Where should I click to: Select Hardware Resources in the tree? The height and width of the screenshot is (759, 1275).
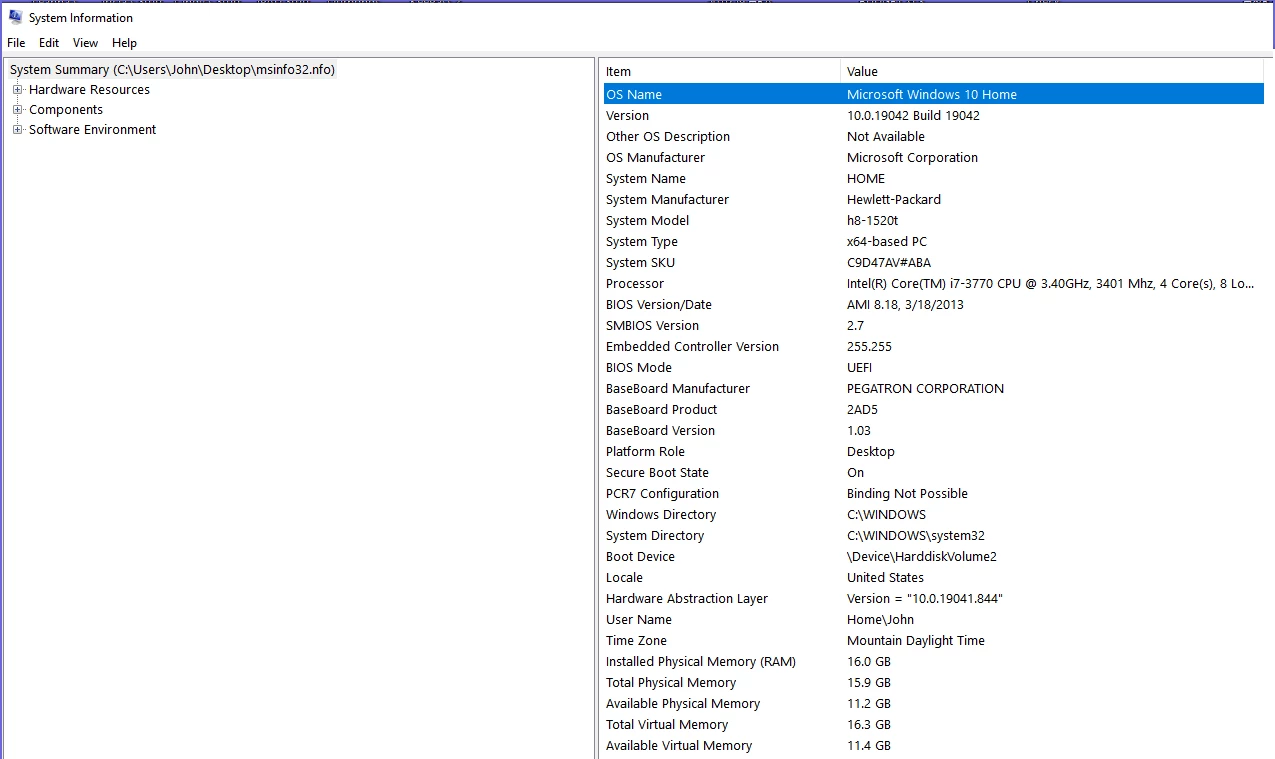(x=89, y=90)
